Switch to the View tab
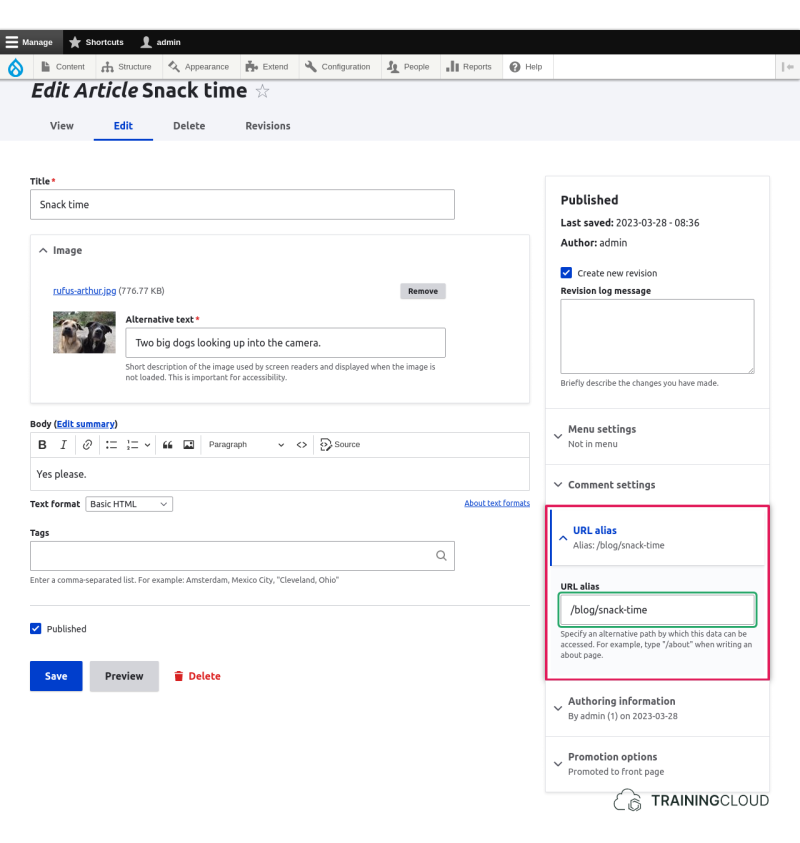 coord(62,126)
